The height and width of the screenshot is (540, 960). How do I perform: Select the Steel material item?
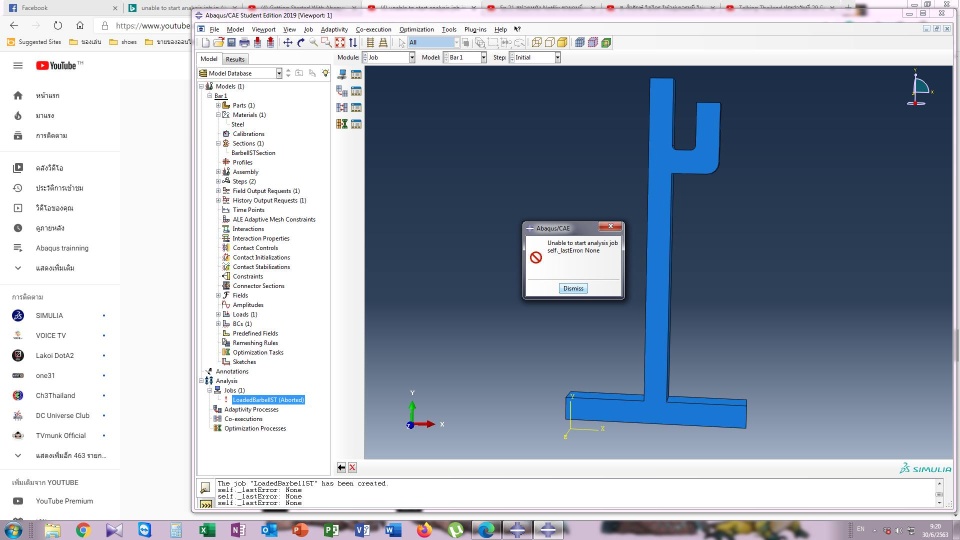pos(238,124)
